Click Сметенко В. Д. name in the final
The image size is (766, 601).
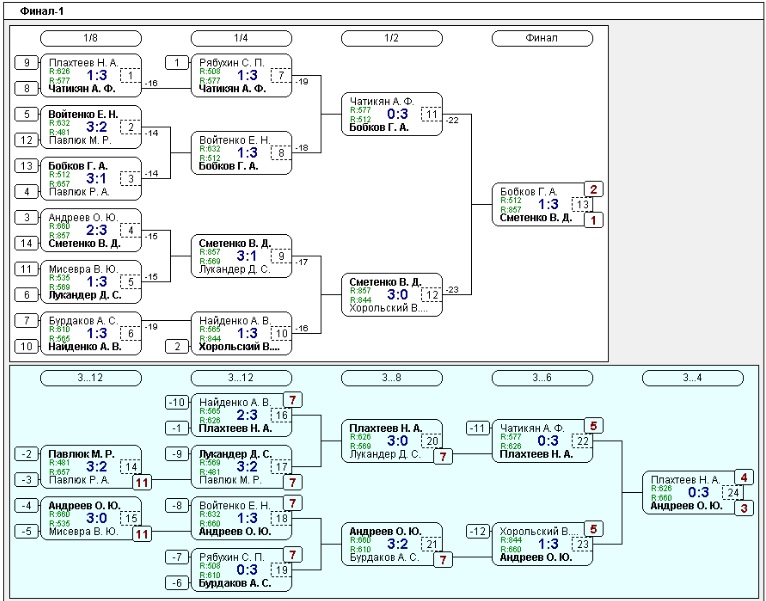coord(535,218)
